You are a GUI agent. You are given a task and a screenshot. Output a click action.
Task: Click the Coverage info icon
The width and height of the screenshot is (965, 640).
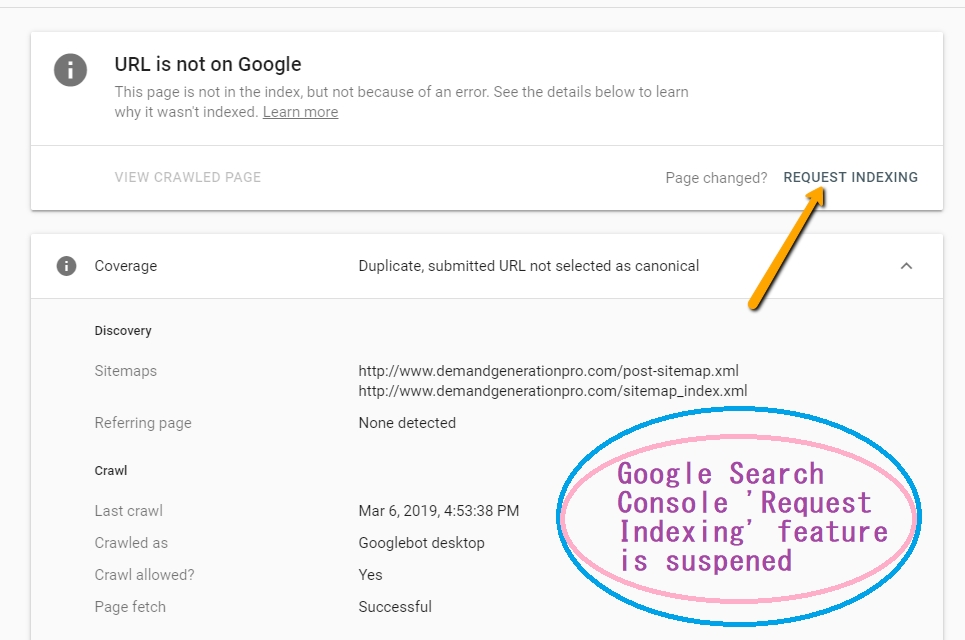tap(66, 266)
